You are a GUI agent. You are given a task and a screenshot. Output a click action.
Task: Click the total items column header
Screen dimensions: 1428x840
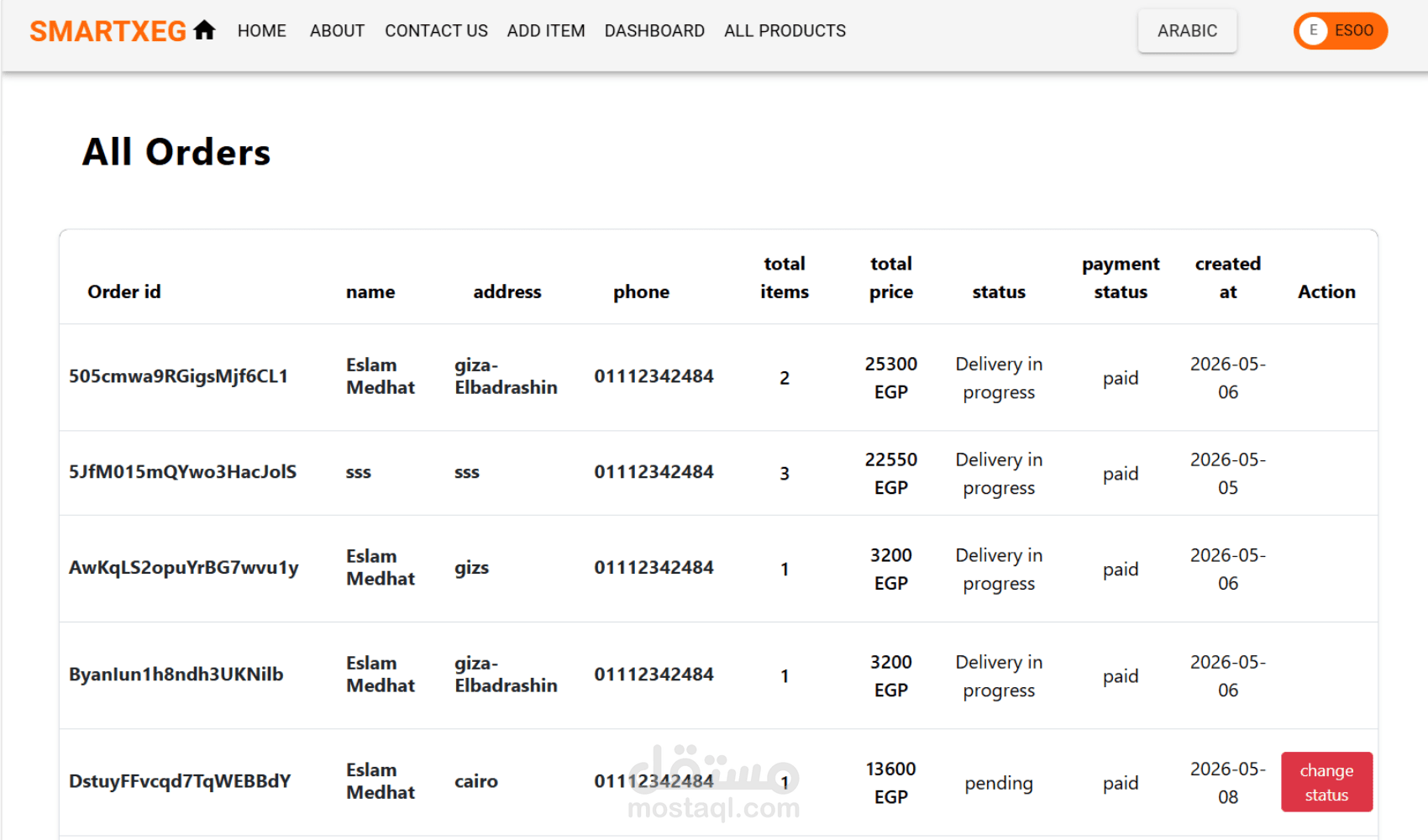point(785,277)
